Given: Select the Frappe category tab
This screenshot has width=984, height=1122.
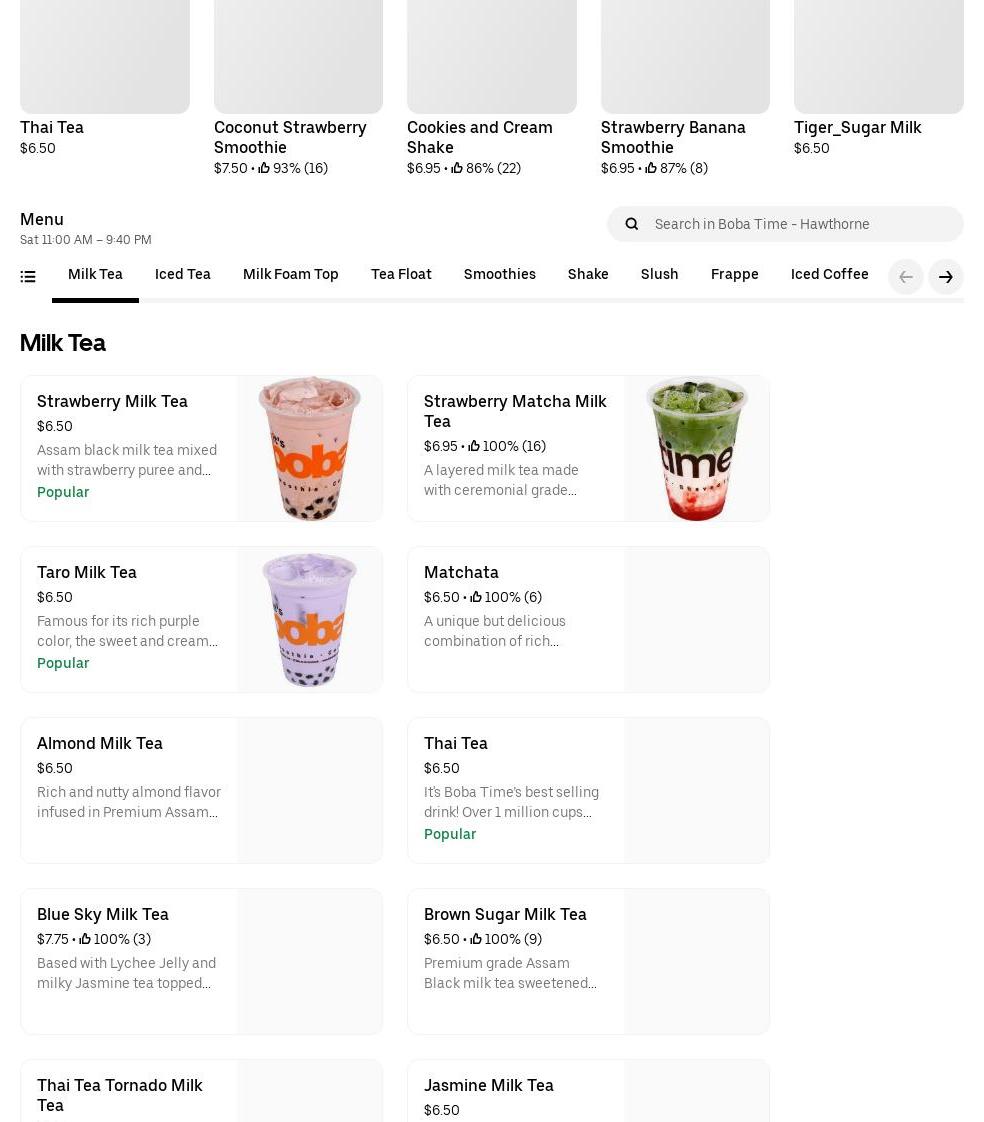Looking at the screenshot, I should pyautogui.click(x=734, y=274).
